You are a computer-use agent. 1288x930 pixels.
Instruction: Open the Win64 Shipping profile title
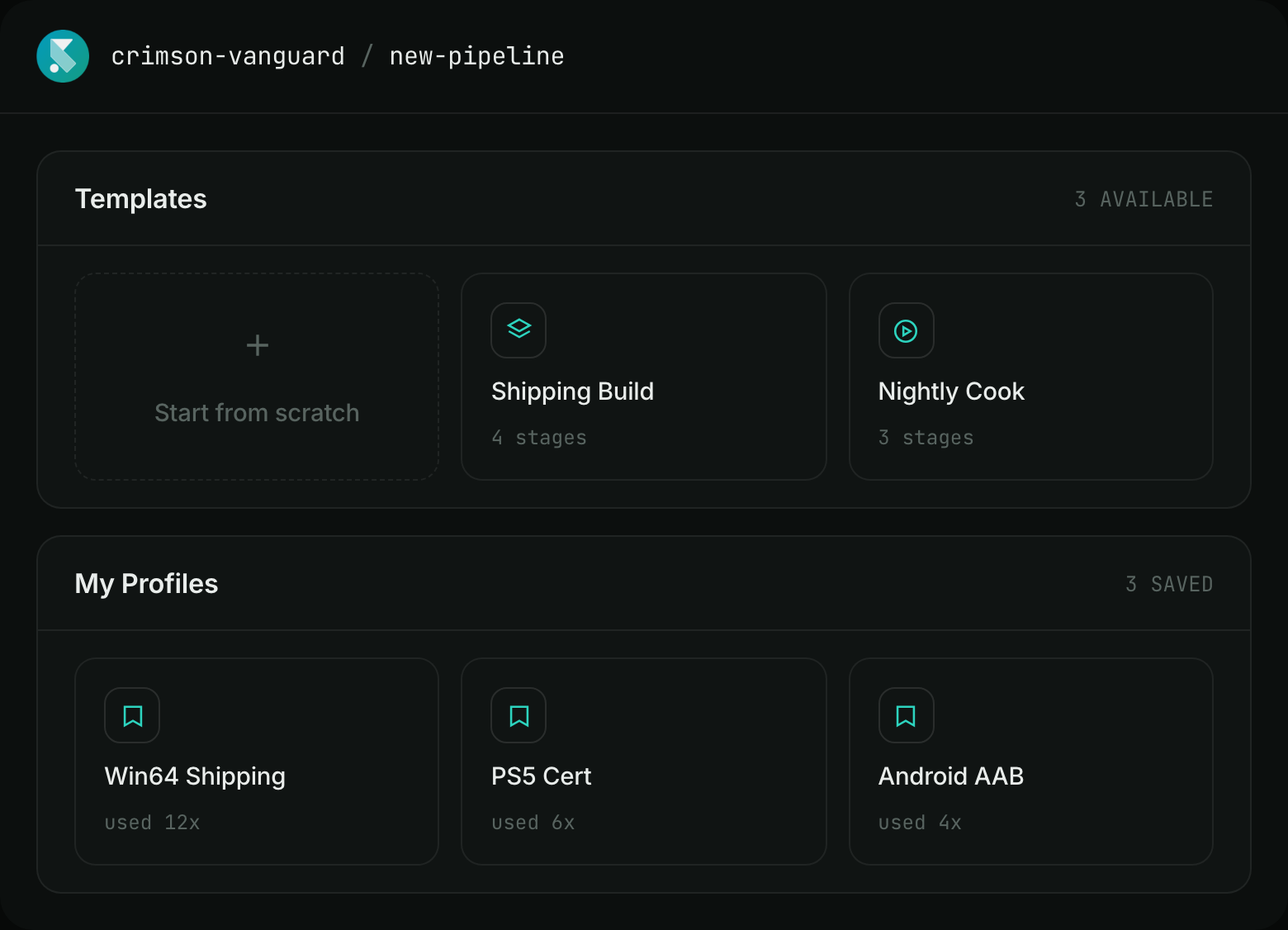point(195,776)
